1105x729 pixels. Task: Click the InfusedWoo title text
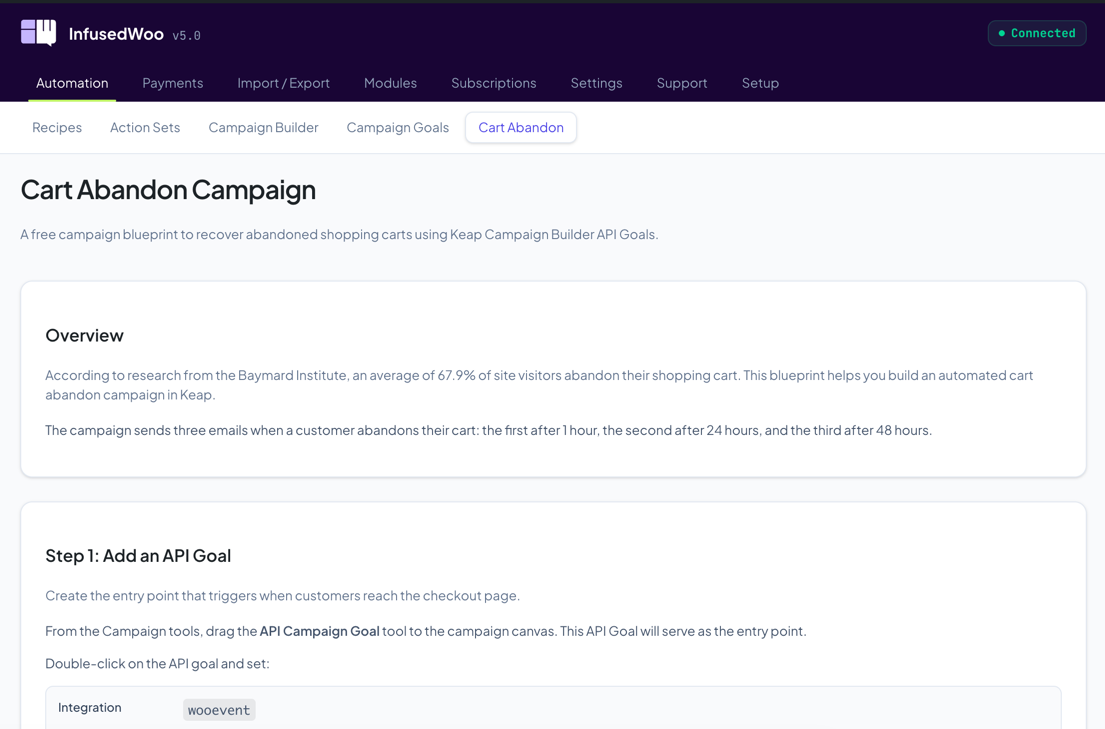(116, 34)
